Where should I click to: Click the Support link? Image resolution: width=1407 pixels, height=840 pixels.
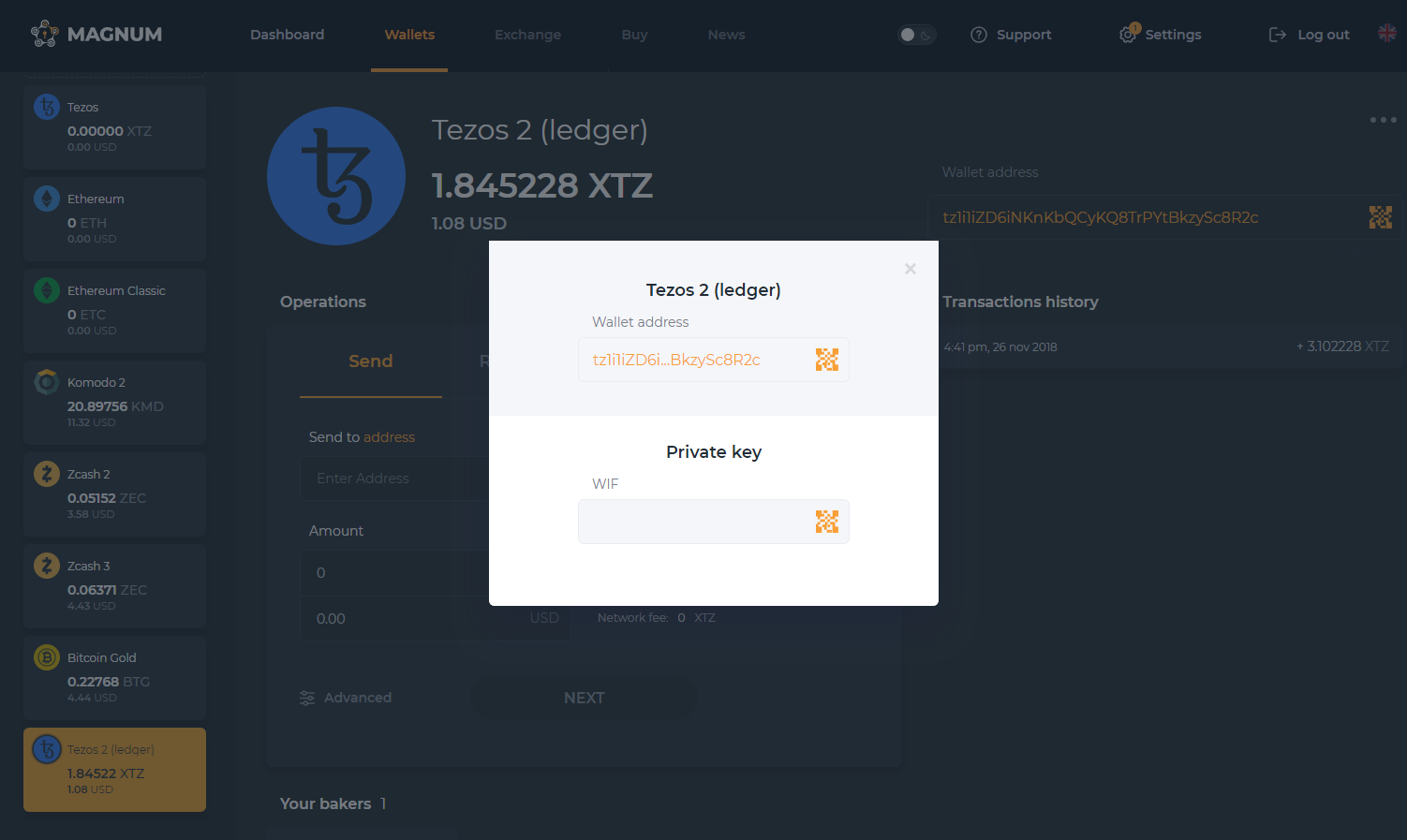coord(1024,35)
